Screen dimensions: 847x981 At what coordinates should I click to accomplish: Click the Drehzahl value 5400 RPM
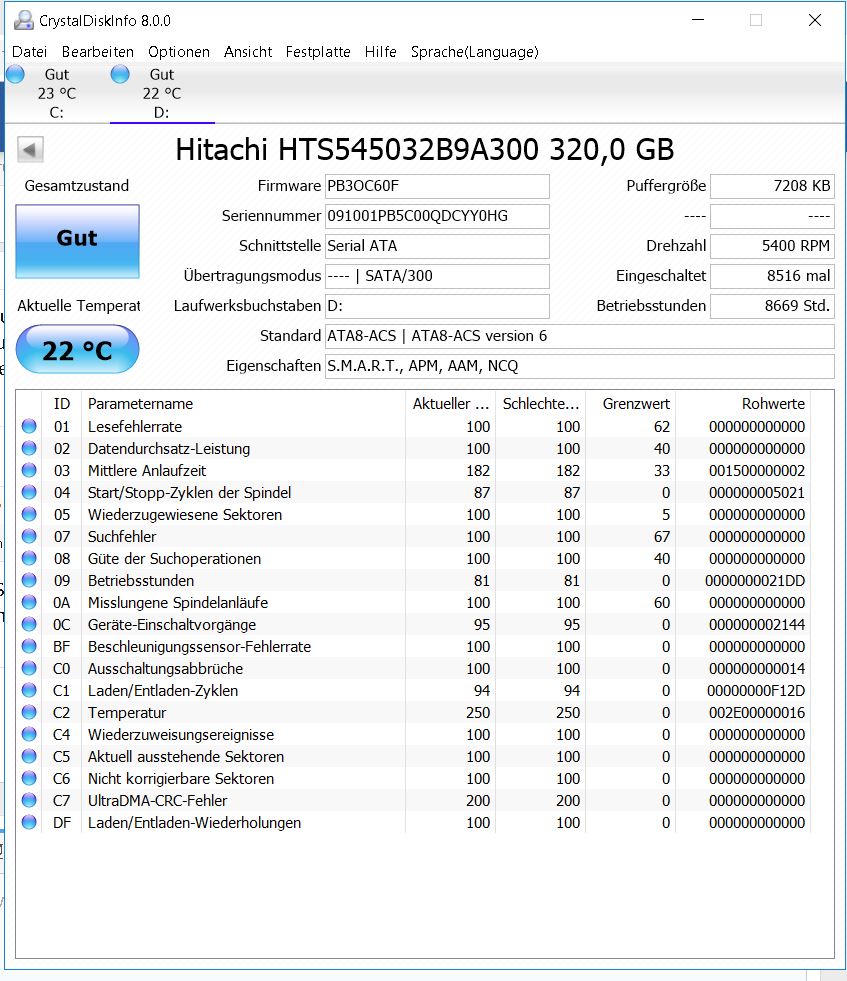tap(772, 246)
